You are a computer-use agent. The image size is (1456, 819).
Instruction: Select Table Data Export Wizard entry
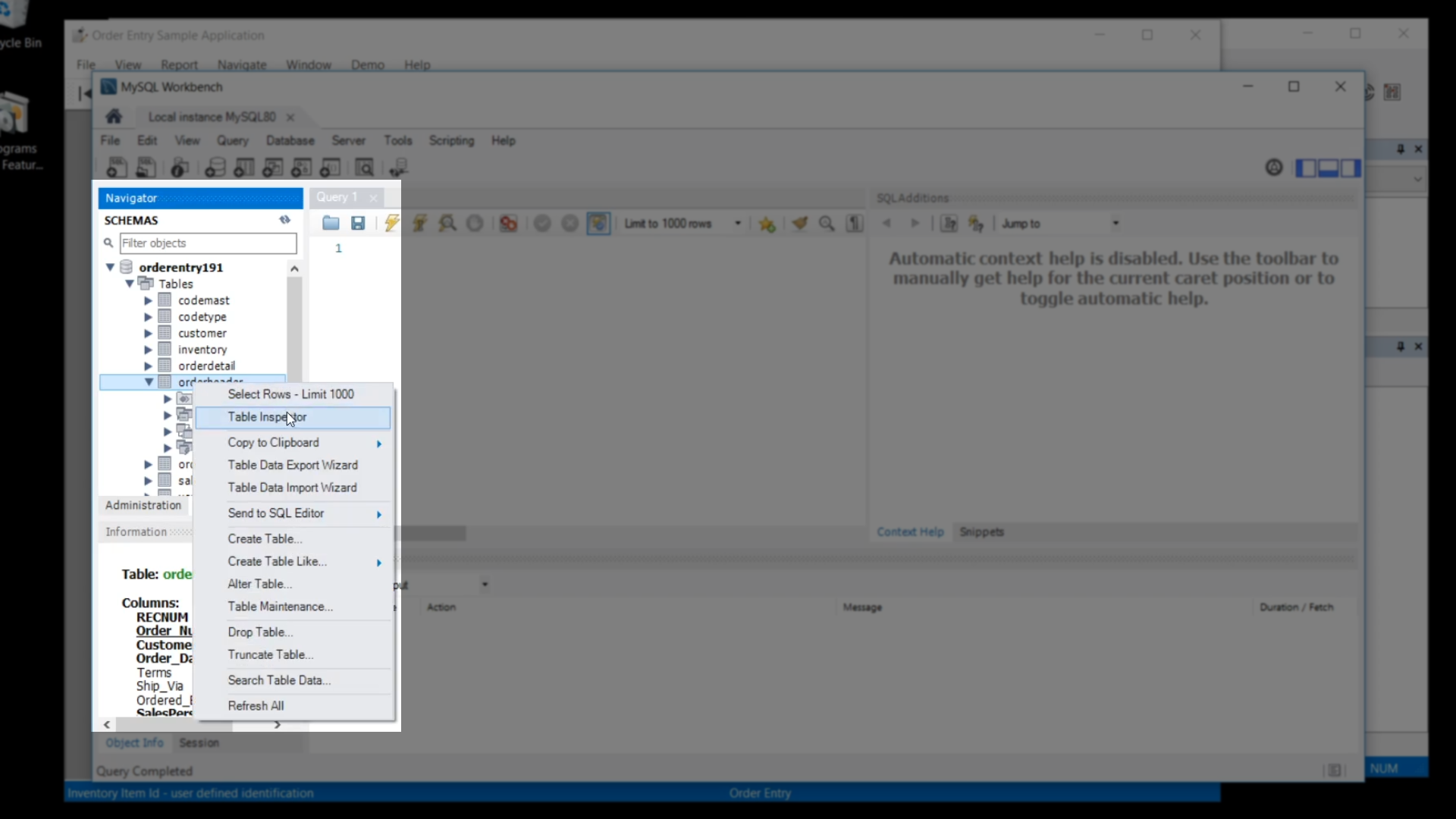click(293, 465)
